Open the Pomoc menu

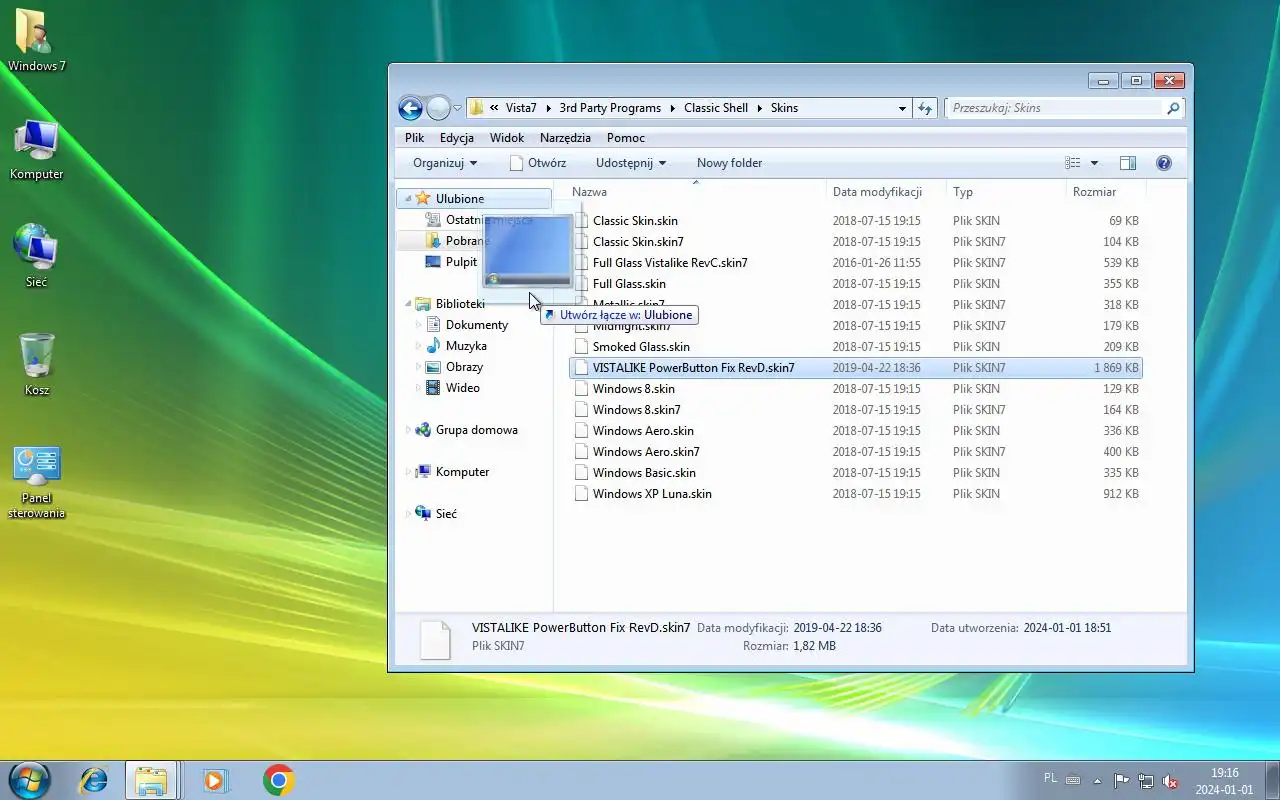click(x=626, y=138)
